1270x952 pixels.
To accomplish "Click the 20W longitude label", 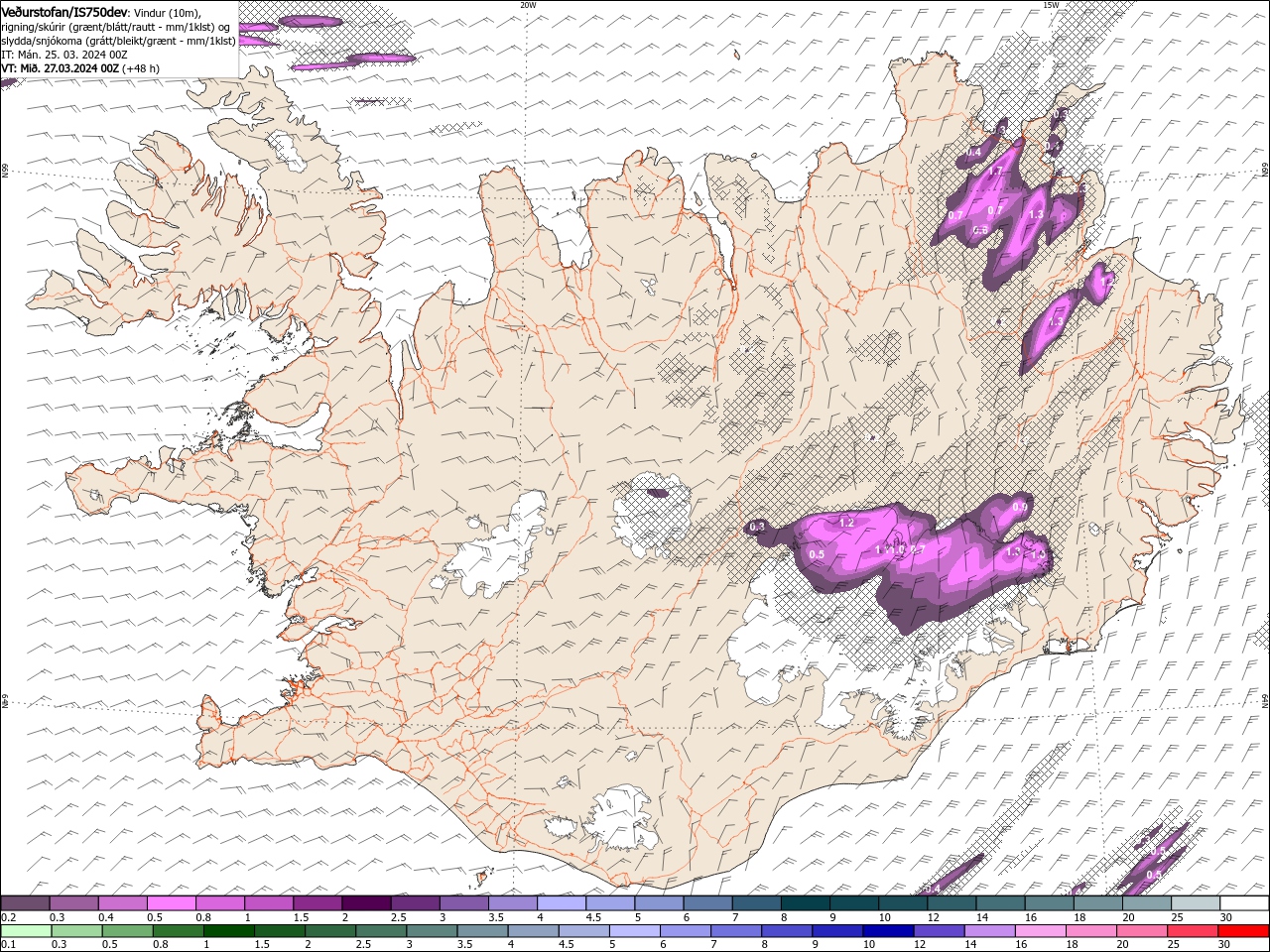I will click(528, 5).
